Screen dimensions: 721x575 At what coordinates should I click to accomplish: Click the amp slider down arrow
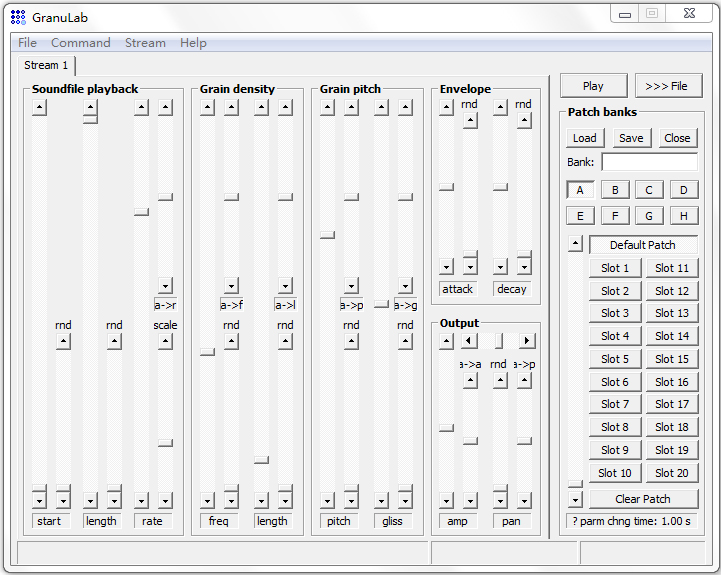(446, 500)
